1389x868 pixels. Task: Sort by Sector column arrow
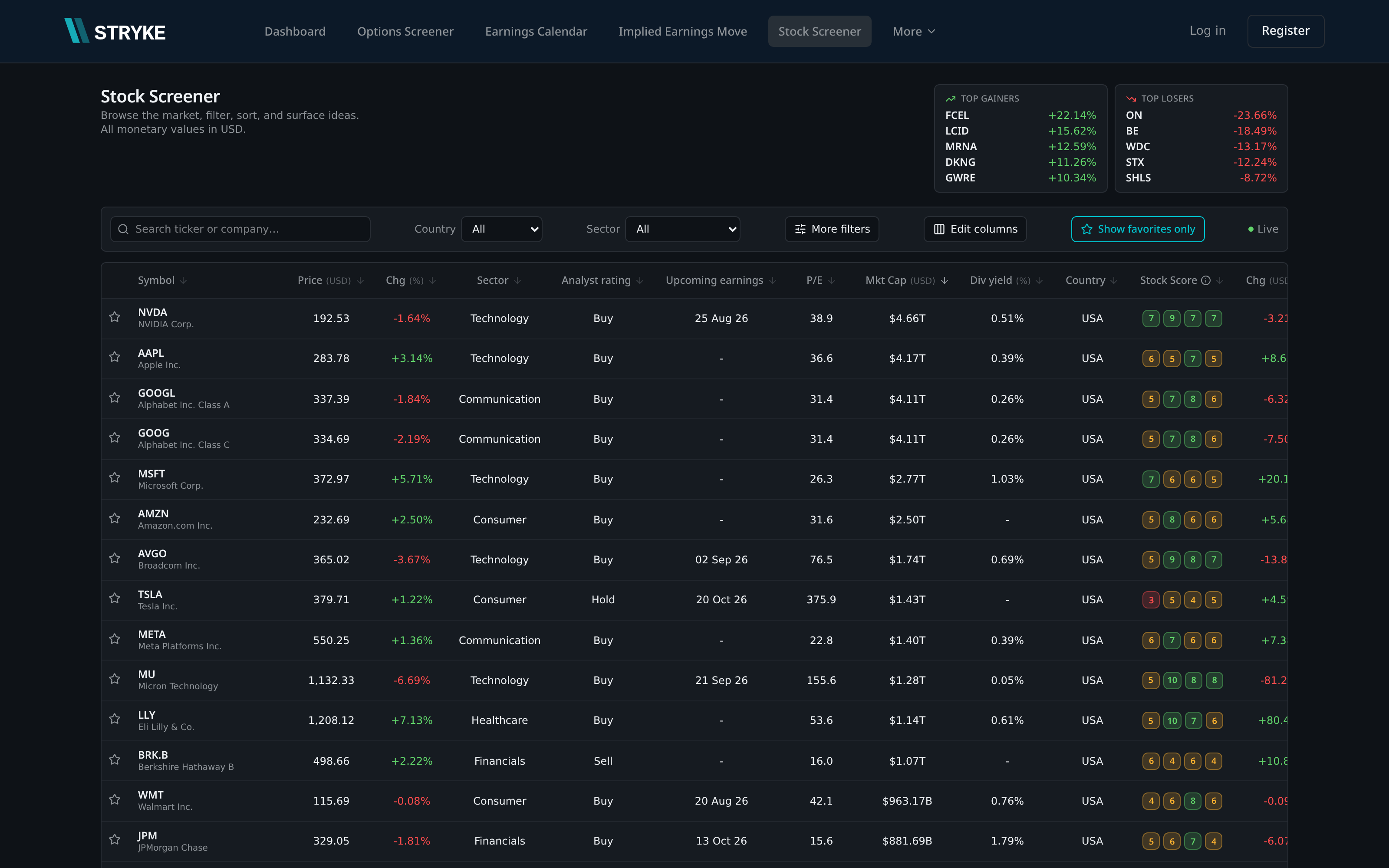tap(518, 281)
